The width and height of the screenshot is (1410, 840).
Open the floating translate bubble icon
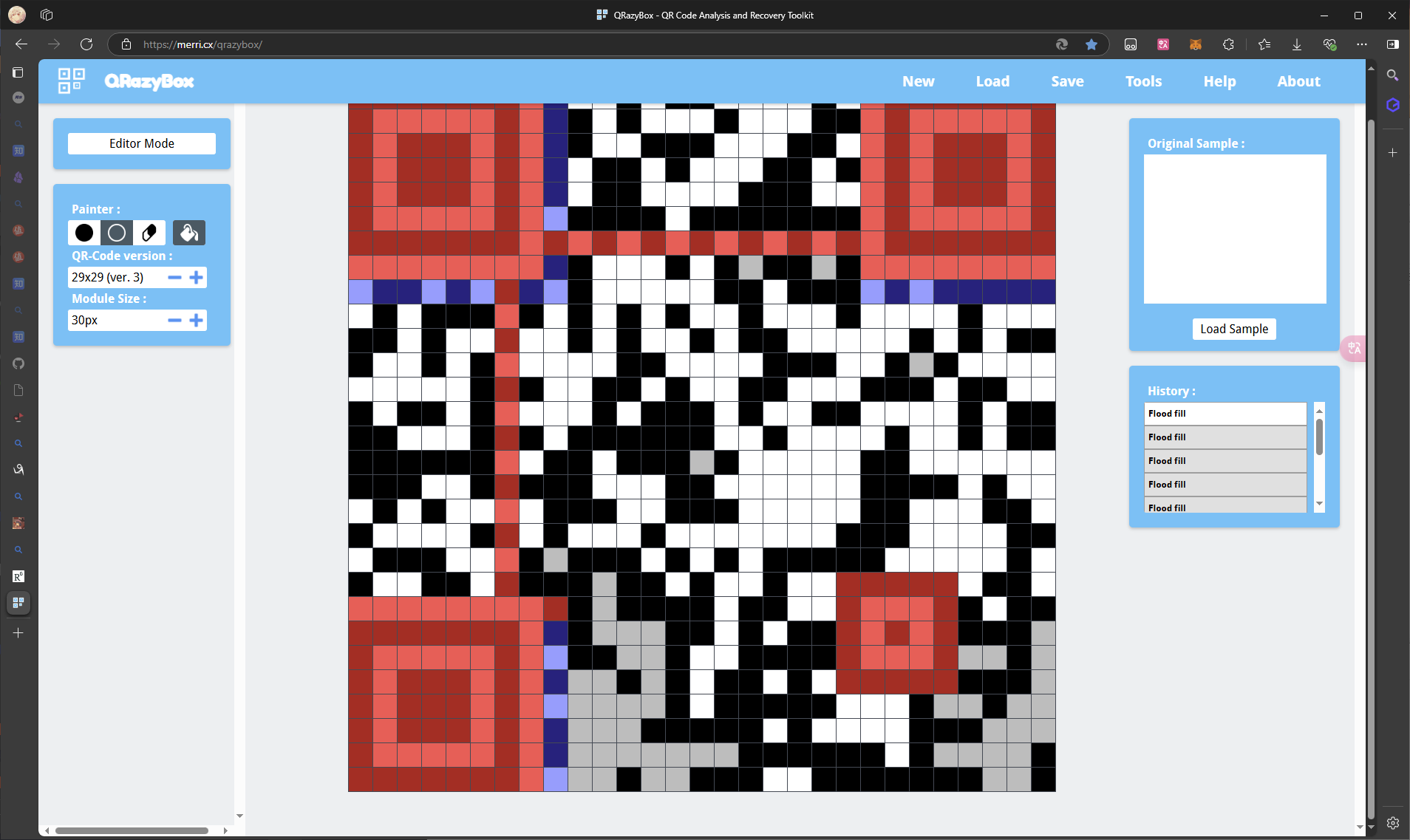click(1354, 348)
